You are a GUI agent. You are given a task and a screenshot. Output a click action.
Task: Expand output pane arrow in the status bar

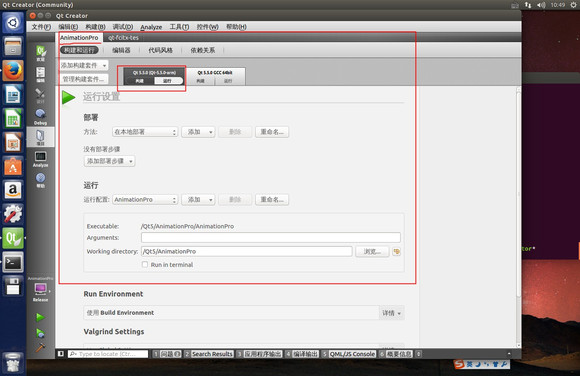509,354
